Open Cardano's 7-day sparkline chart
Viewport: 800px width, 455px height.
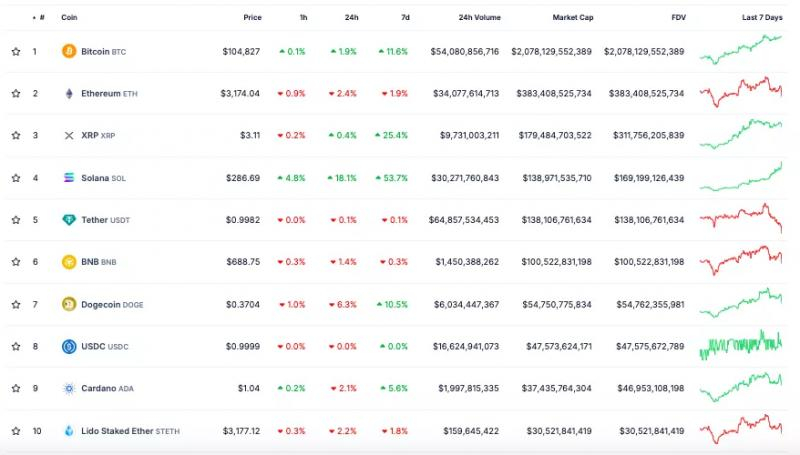coord(741,387)
